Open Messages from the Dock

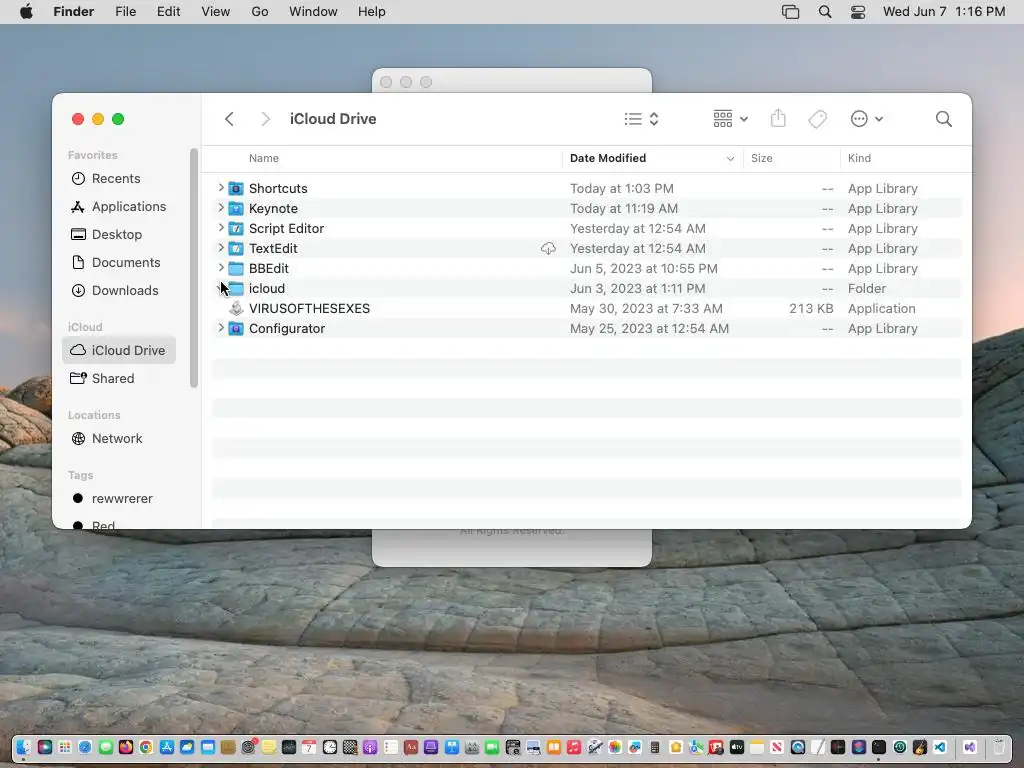(106, 747)
